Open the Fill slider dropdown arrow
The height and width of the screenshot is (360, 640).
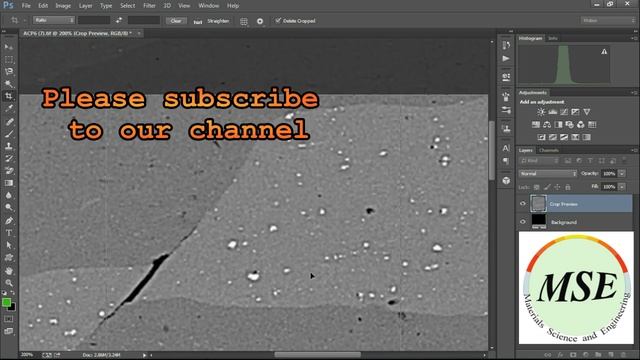622,187
